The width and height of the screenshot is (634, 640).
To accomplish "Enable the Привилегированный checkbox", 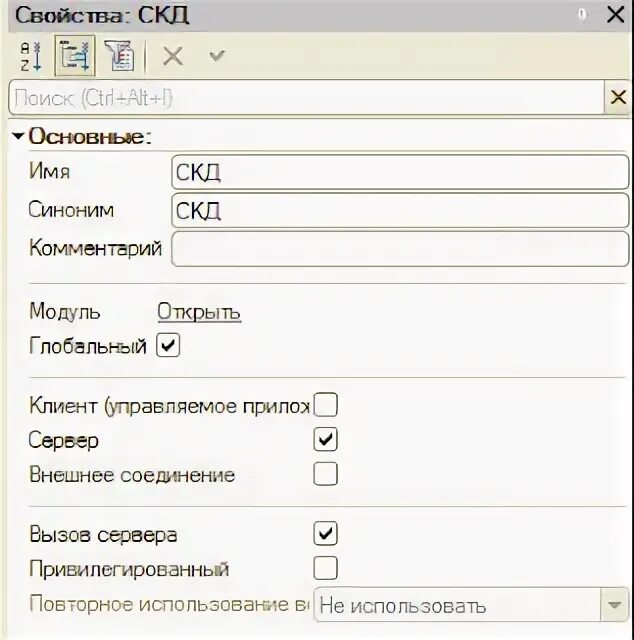I will pos(326,568).
